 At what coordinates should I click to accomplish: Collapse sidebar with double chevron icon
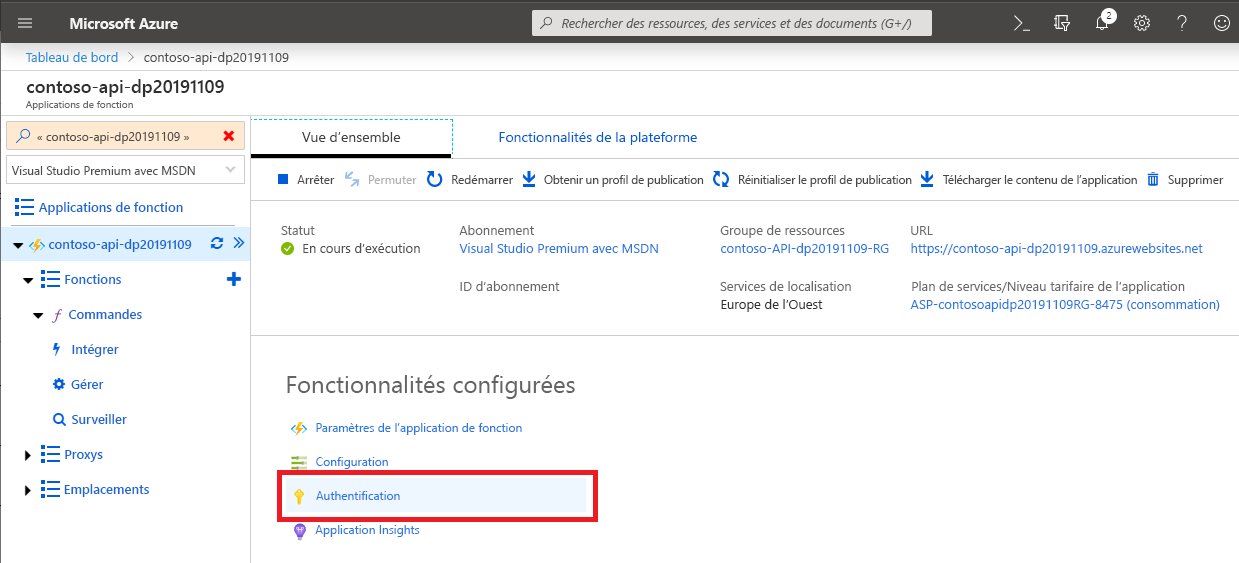pos(238,243)
